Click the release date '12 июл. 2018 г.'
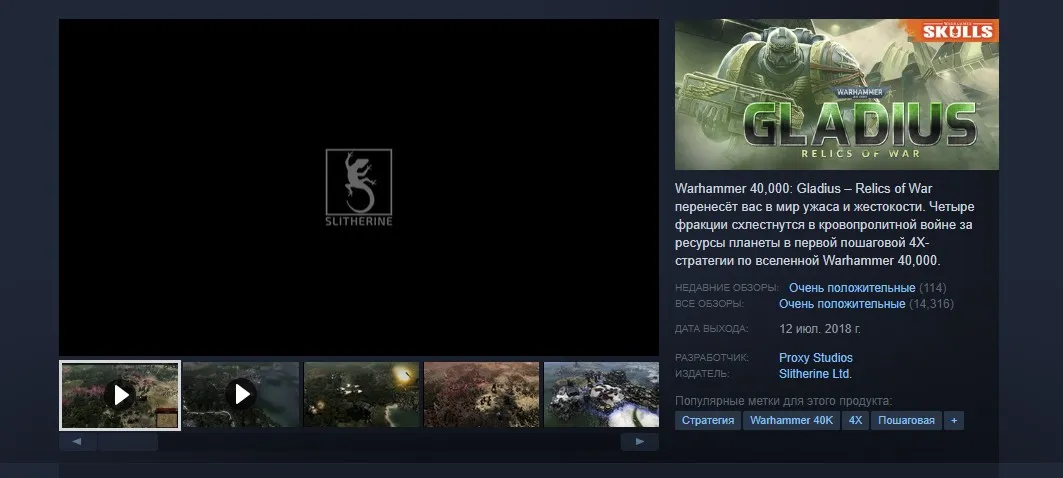Image resolution: width=1063 pixels, height=478 pixels. click(x=820, y=329)
